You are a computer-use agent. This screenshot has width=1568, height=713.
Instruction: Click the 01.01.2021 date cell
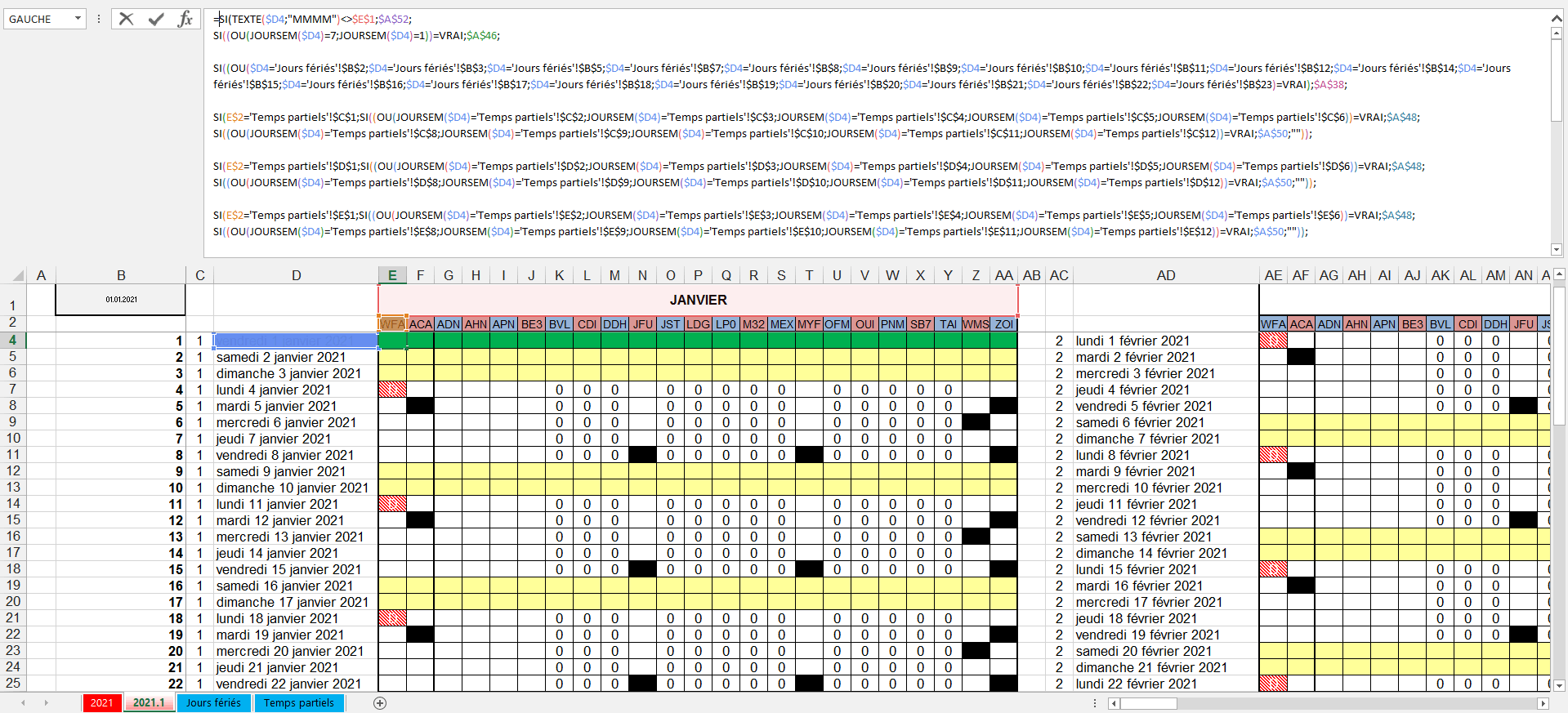click(x=121, y=300)
